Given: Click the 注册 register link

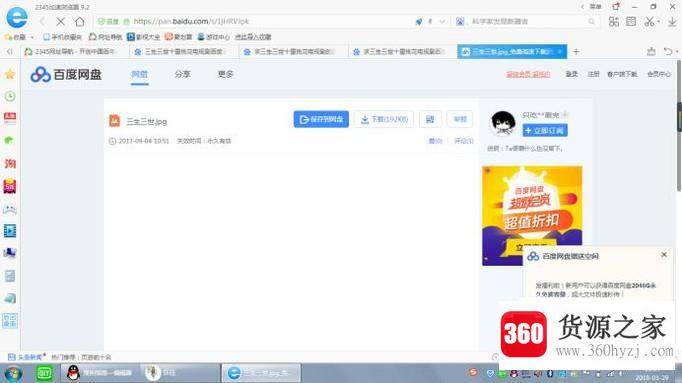Looking at the screenshot, I should [x=593, y=74].
